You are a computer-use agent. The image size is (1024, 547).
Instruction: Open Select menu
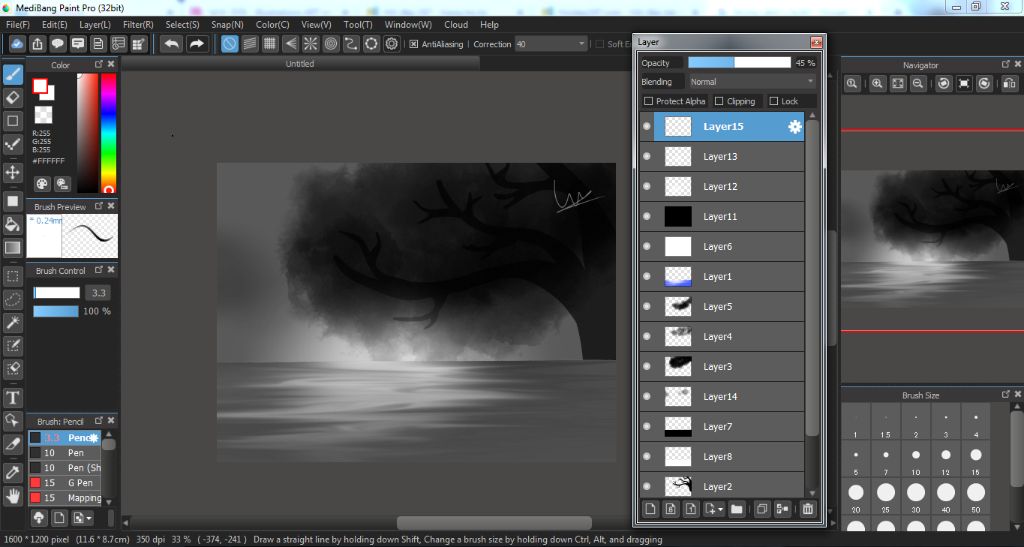(x=182, y=25)
